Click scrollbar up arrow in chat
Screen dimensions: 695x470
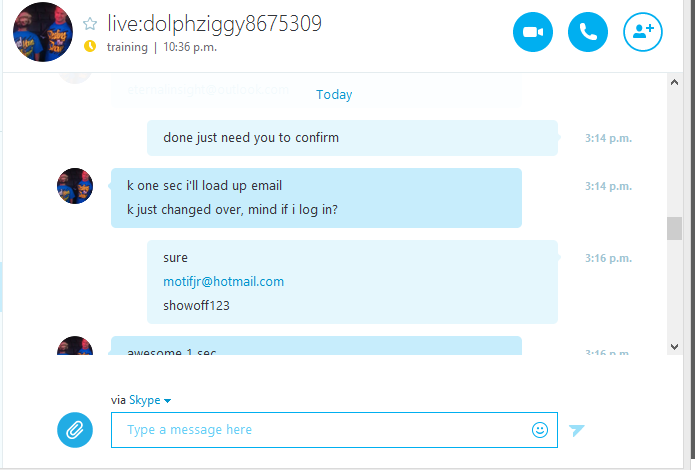coord(675,82)
